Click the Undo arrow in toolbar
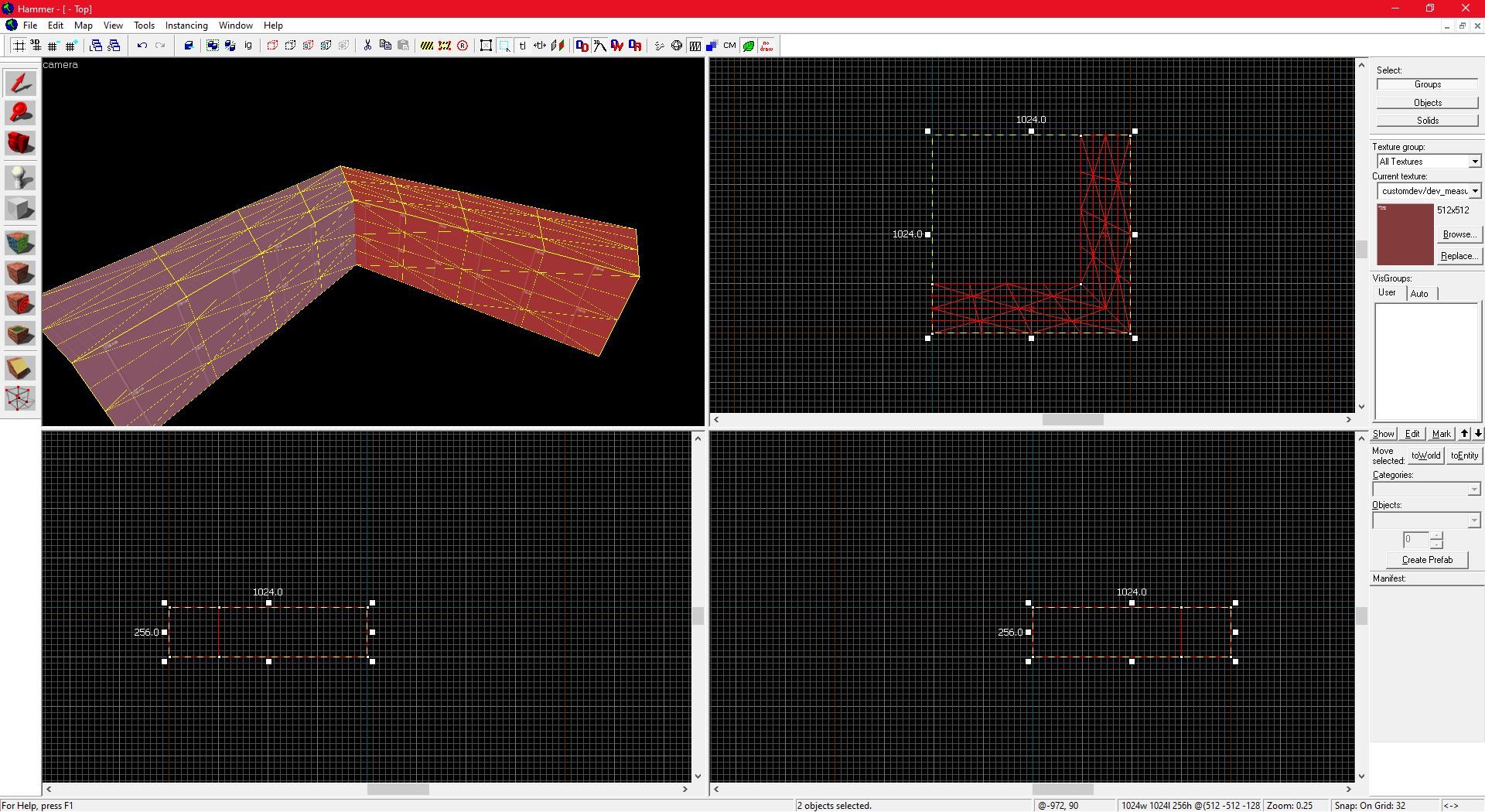 (x=142, y=46)
